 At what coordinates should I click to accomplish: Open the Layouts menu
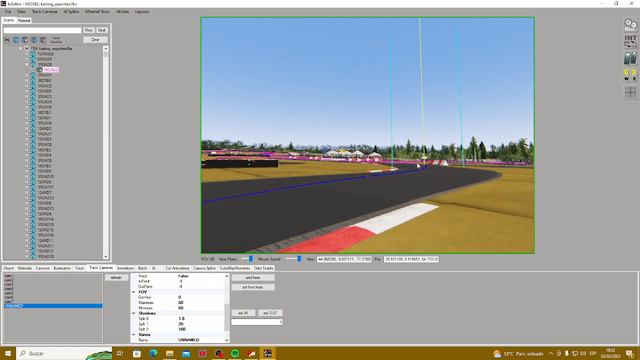coord(142,12)
